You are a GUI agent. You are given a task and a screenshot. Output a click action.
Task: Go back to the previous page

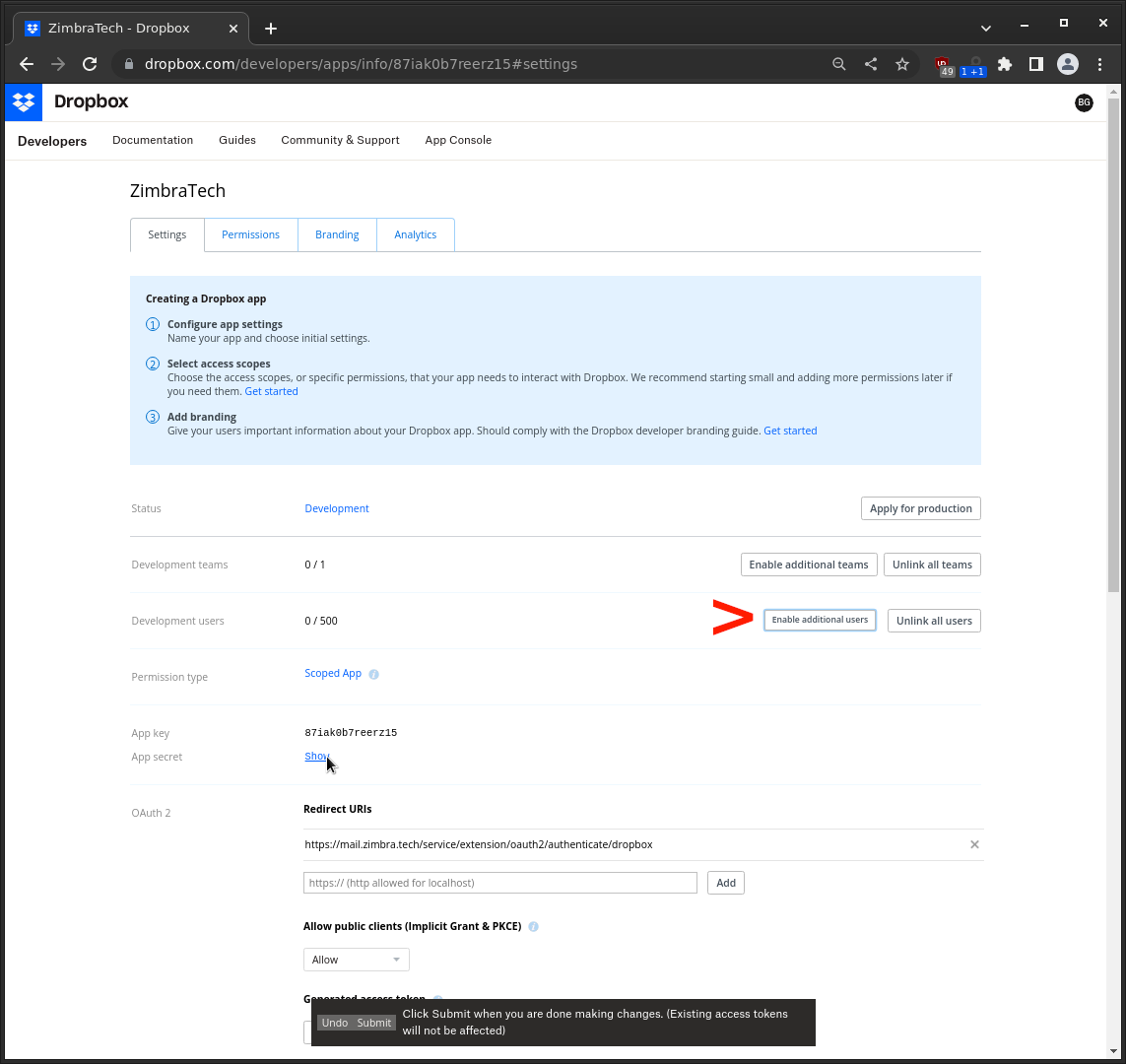coord(27,64)
